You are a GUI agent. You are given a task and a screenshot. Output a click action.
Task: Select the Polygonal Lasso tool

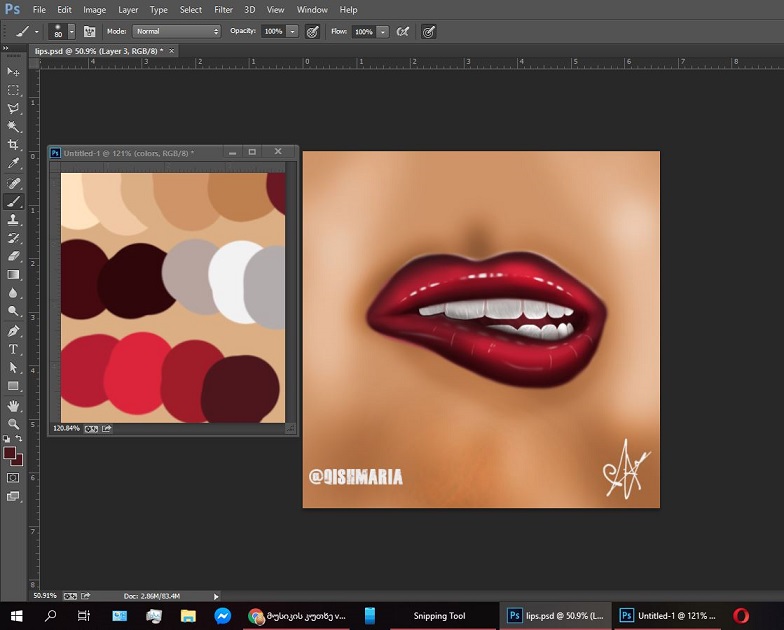(14, 108)
